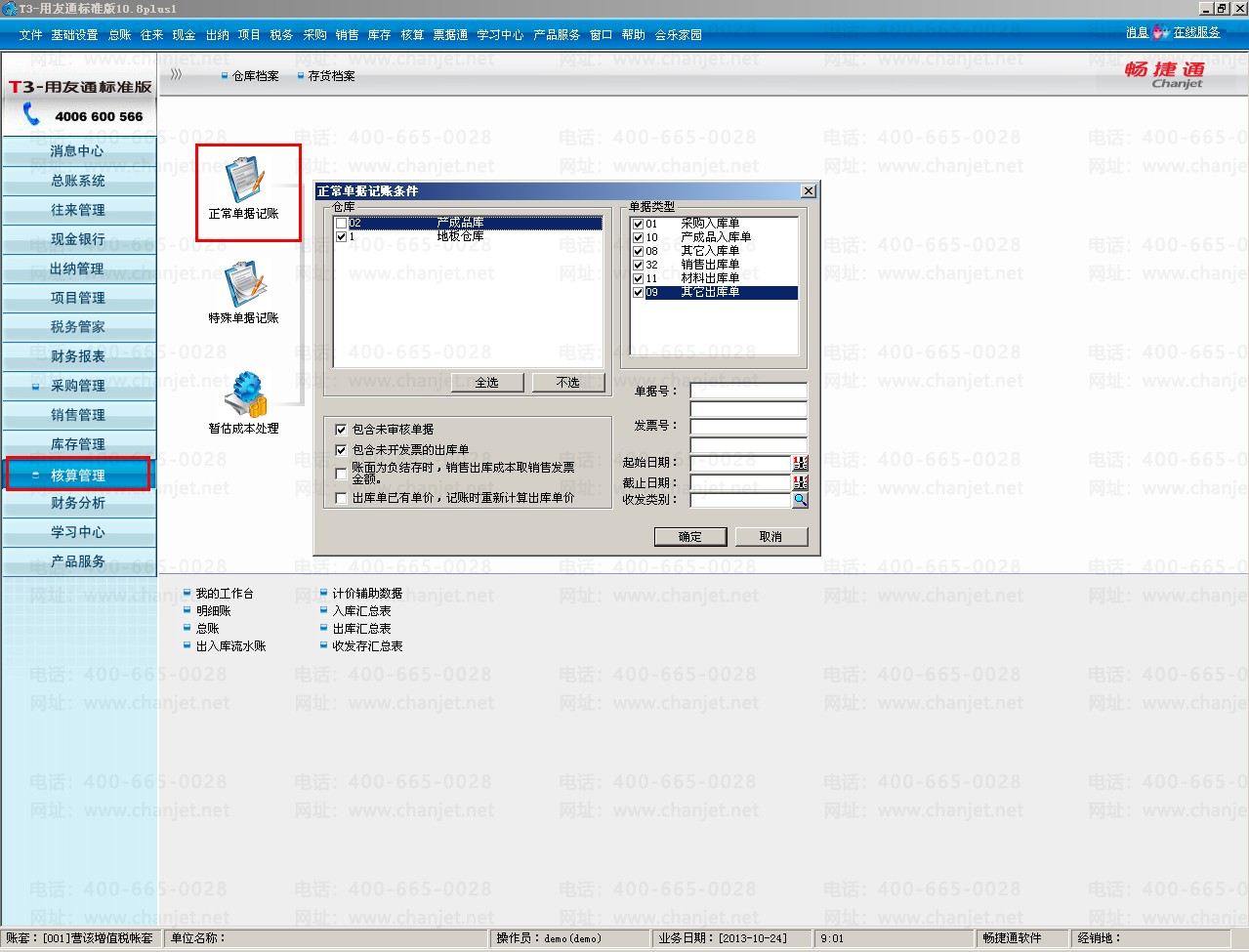Open 出库汇总表 link

[x=361, y=629]
